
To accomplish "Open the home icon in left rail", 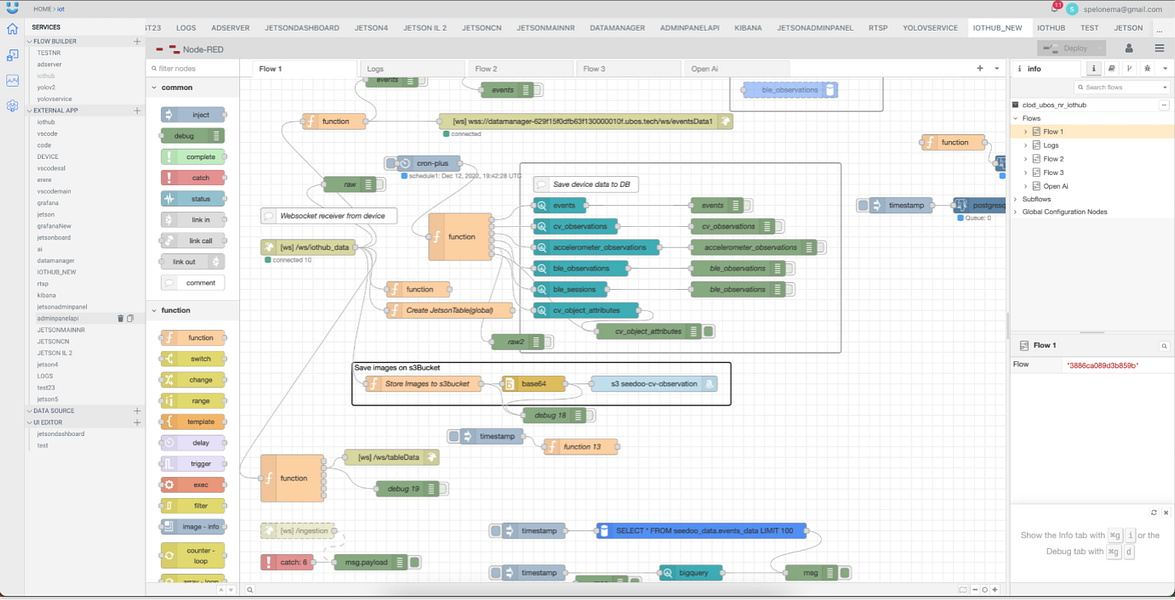I will pos(12,29).
